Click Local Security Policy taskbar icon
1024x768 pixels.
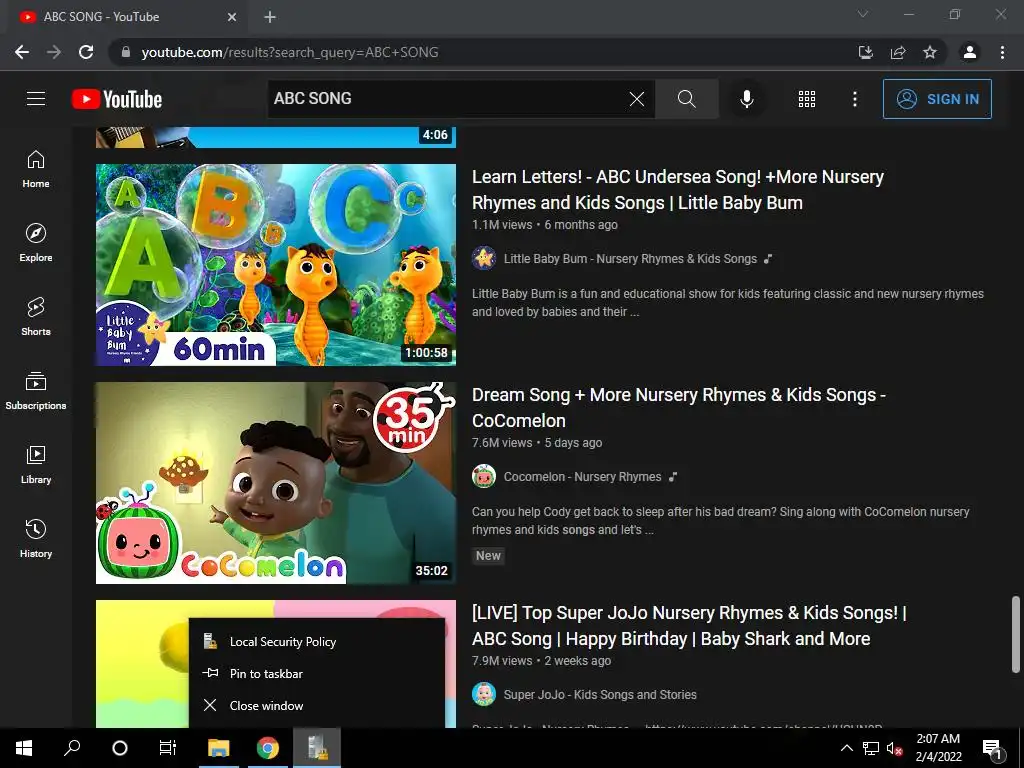click(x=317, y=748)
